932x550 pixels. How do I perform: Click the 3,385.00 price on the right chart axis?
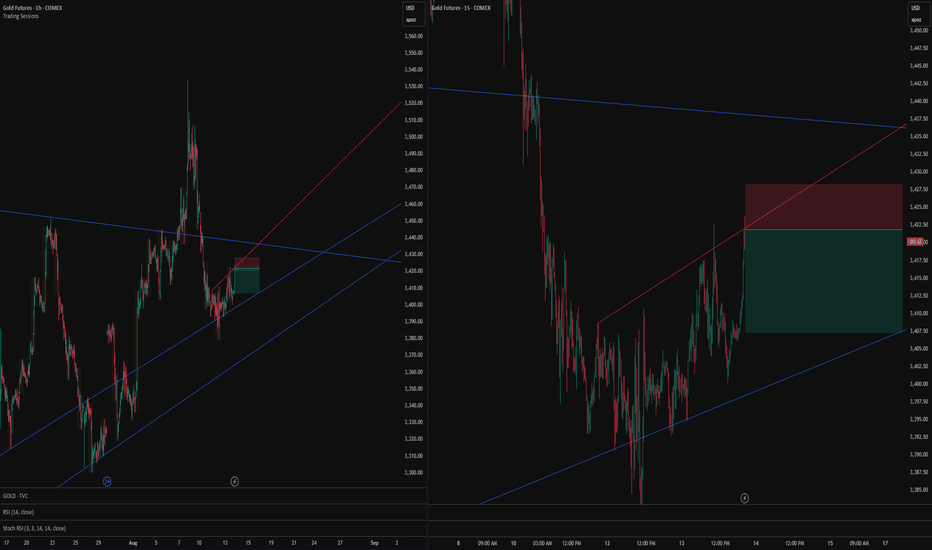[919, 490]
